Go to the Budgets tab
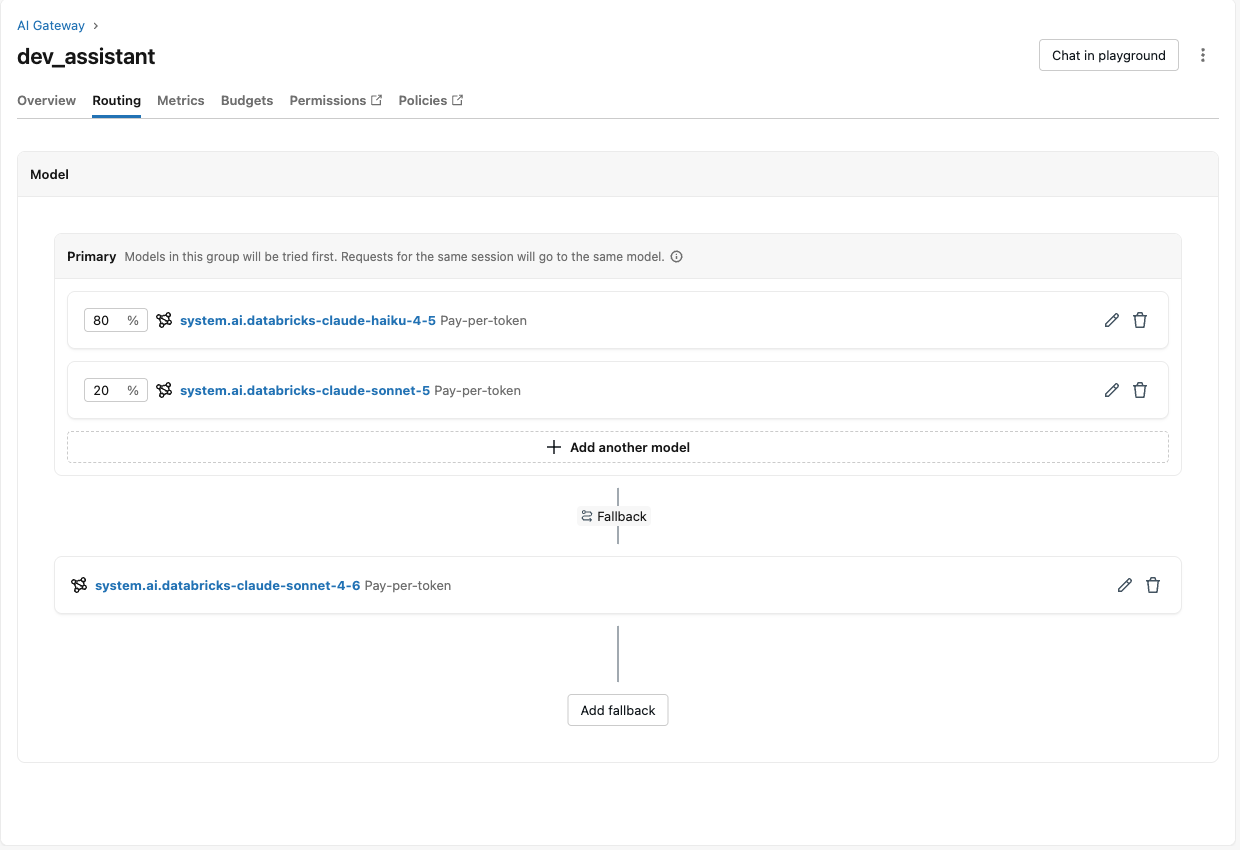Viewport: 1240px width, 850px height. point(247,100)
